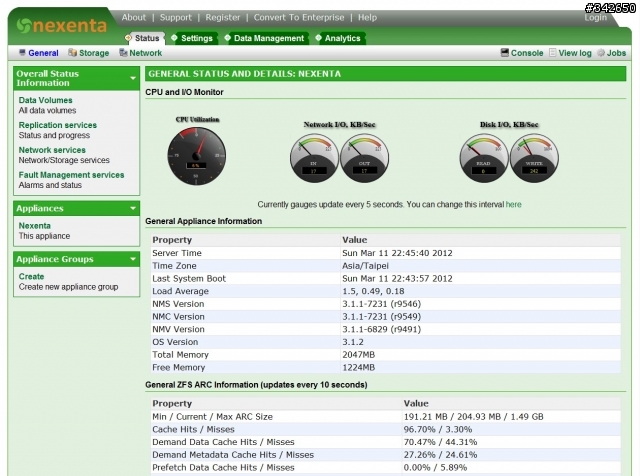The width and height of the screenshot is (640, 476).
Task: Click the Last System Boot row
Action: tap(385, 278)
